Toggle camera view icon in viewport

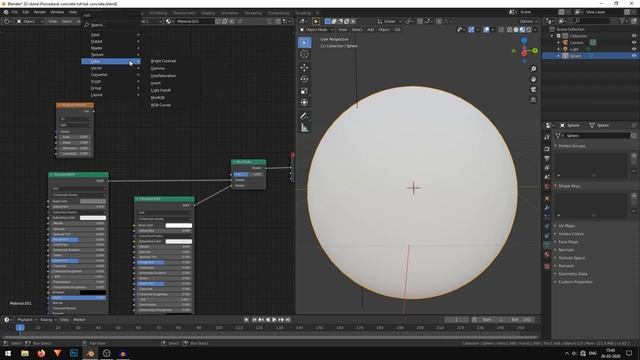click(x=533, y=89)
